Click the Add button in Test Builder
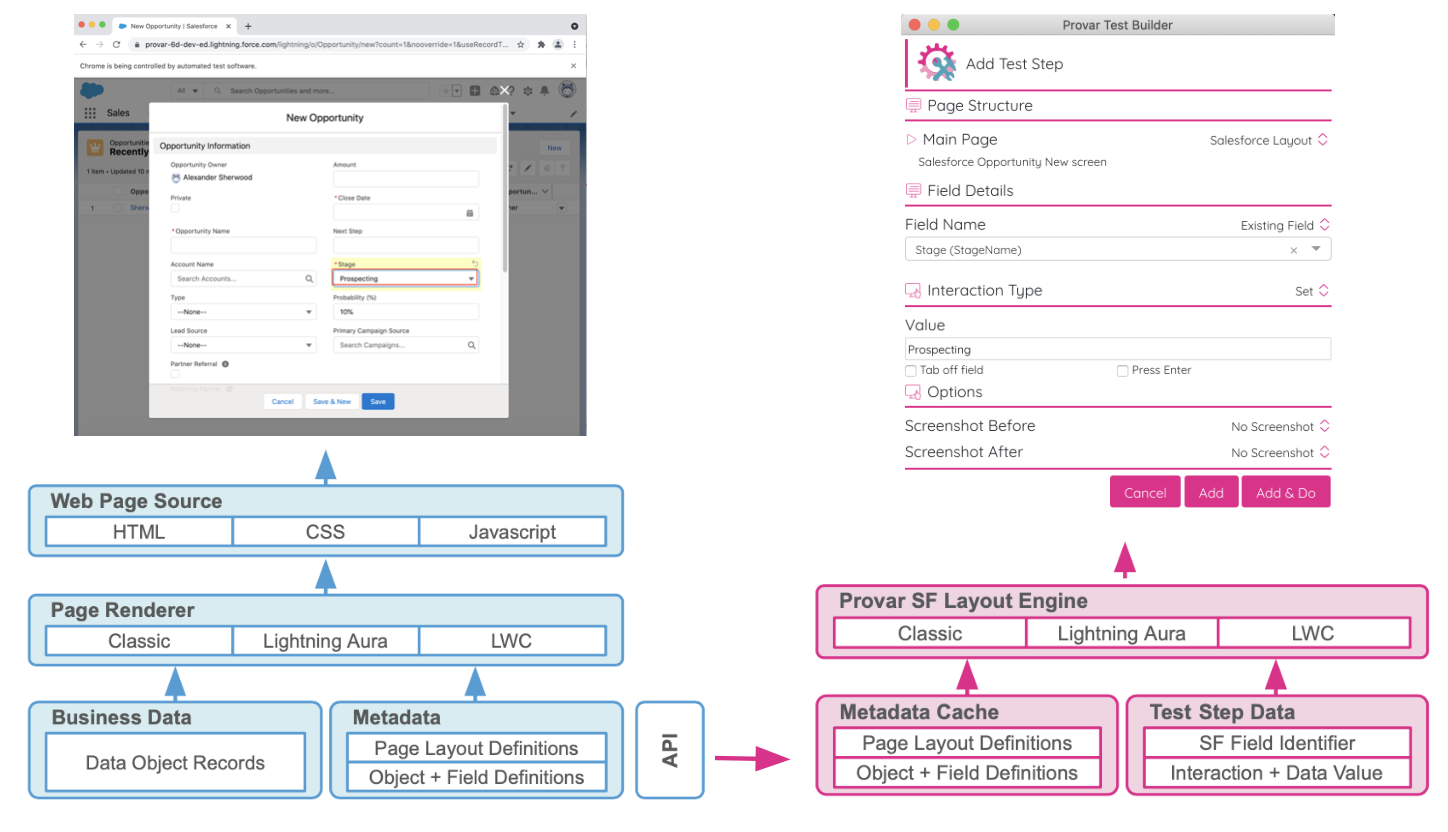This screenshot has height=832, width=1448. [x=1211, y=492]
